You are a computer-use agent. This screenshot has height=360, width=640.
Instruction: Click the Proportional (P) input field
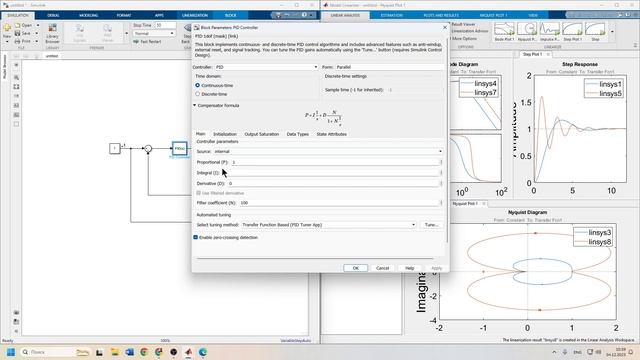tap(336, 162)
